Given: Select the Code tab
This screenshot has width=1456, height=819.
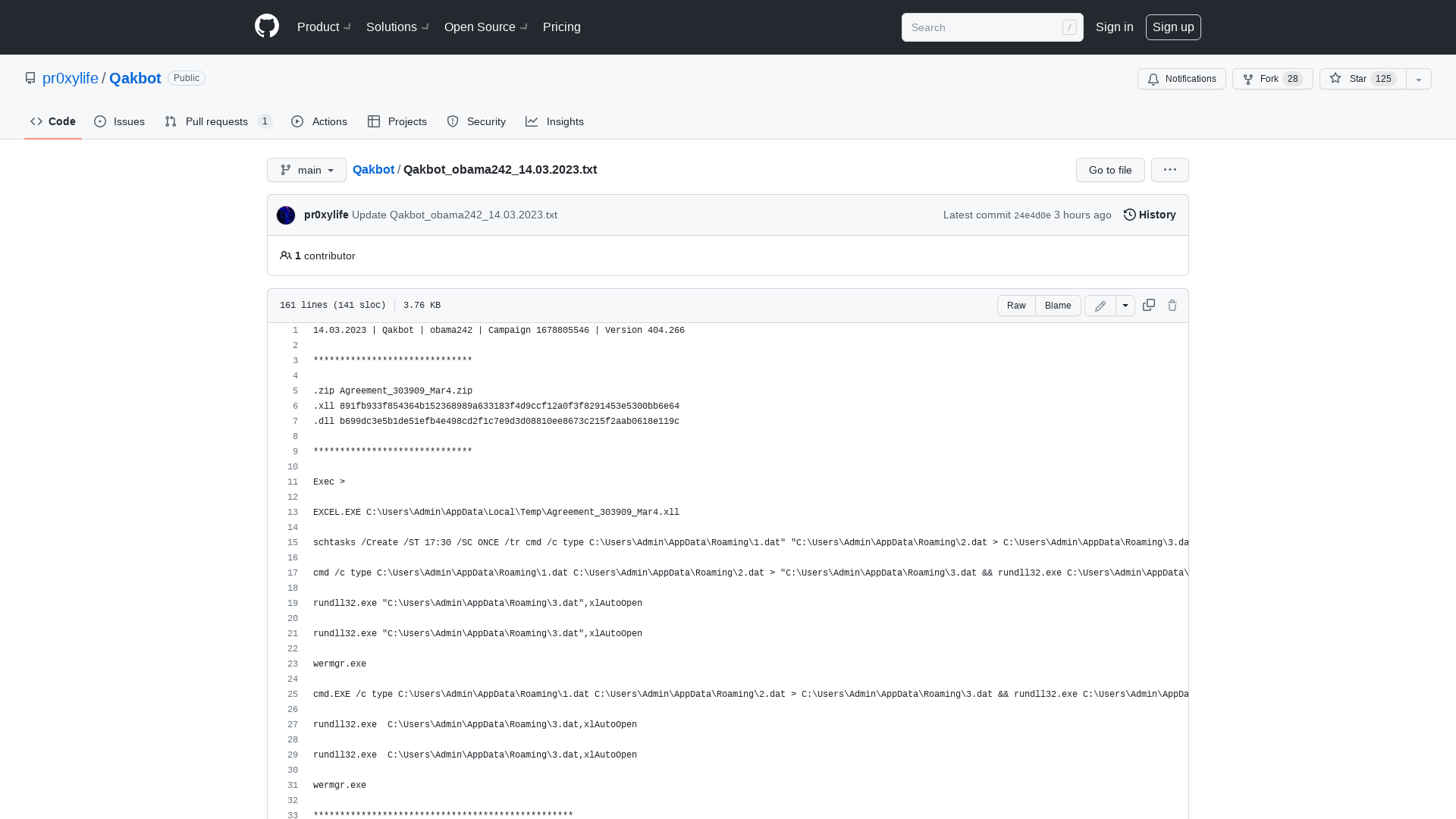Looking at the screenshot, I should [52, 121].
